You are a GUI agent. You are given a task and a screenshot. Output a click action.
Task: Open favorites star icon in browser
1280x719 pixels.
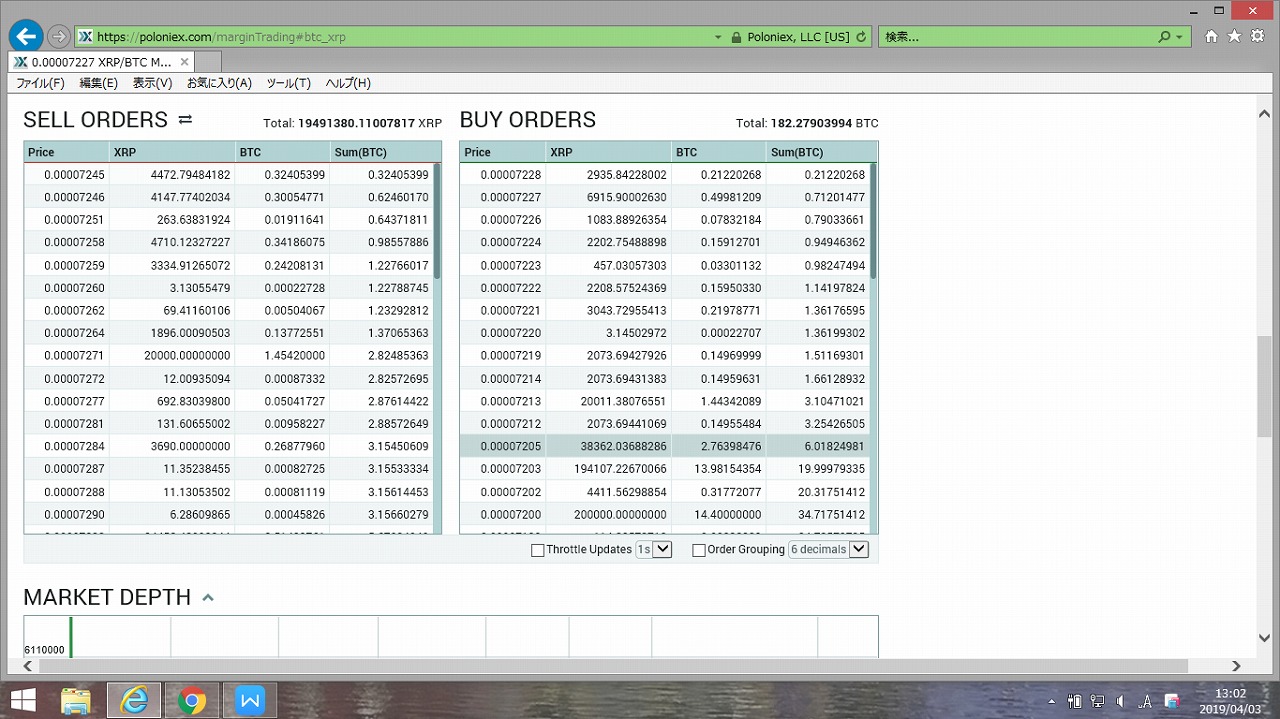tap(1234, 37)
